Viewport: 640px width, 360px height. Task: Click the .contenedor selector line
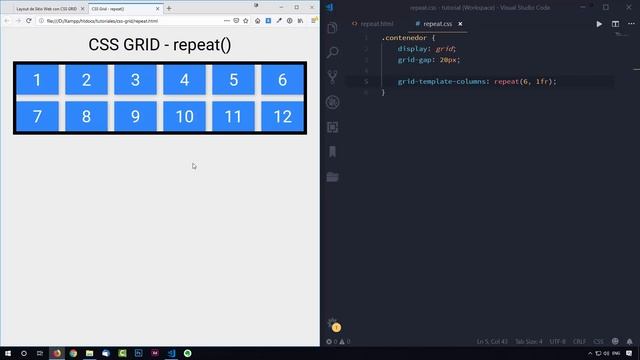click(409, 38)
